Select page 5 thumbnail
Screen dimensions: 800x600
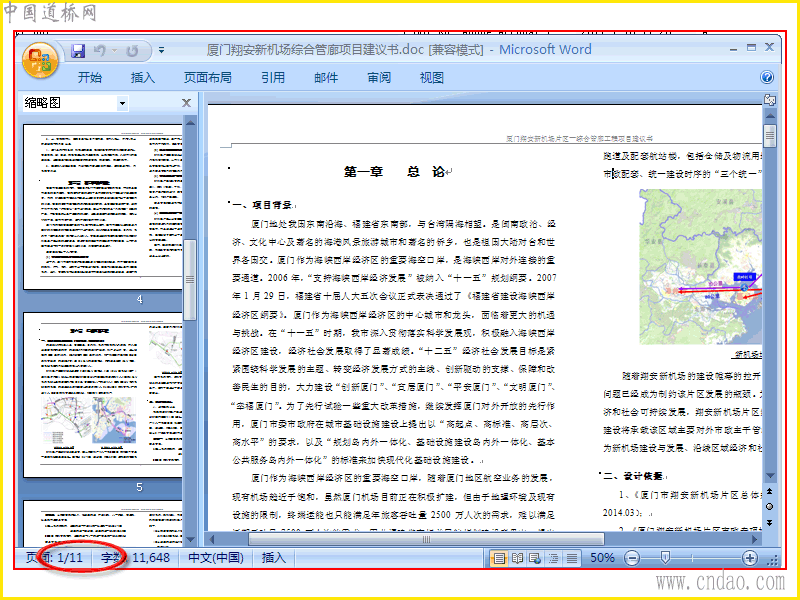point(103,395)
